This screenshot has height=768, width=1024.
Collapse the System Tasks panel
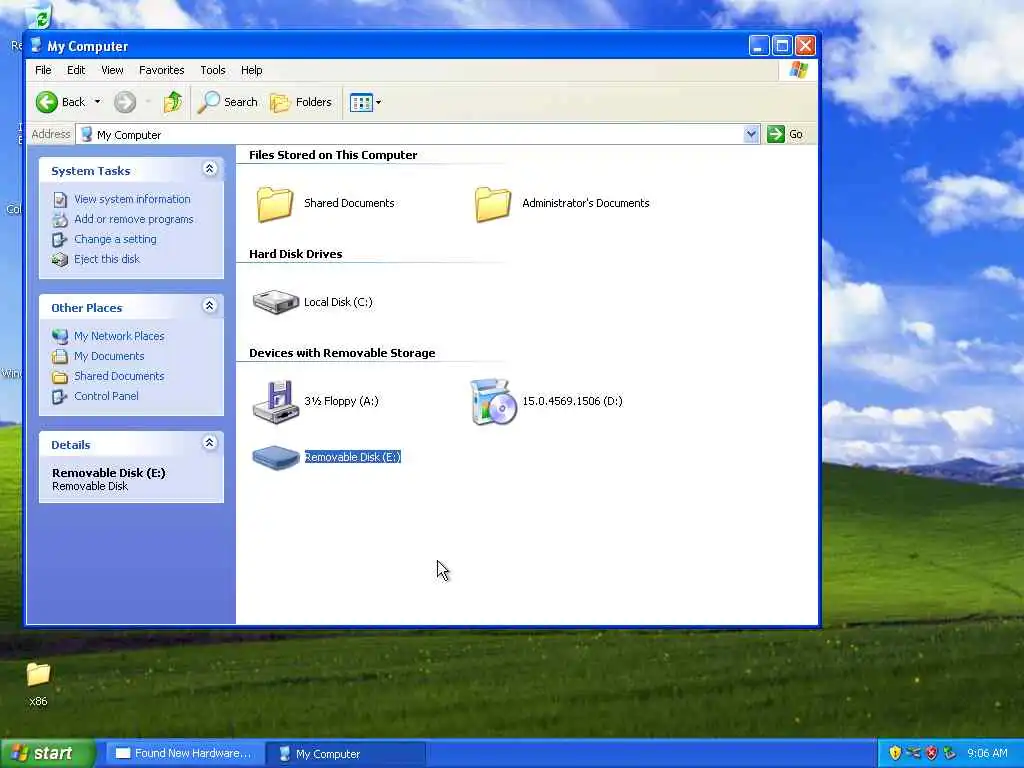tap(209, 169)
